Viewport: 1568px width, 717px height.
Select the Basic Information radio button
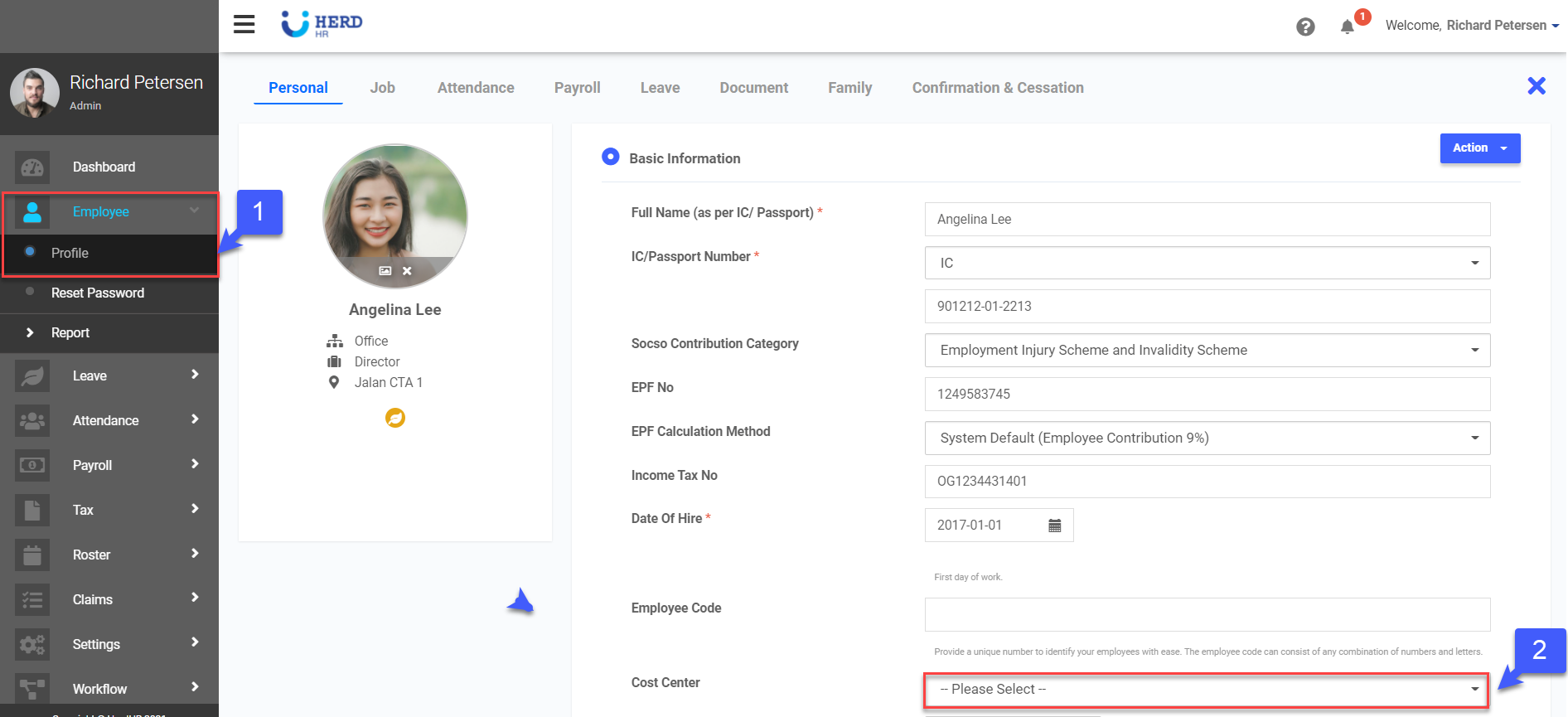[610, 157]
